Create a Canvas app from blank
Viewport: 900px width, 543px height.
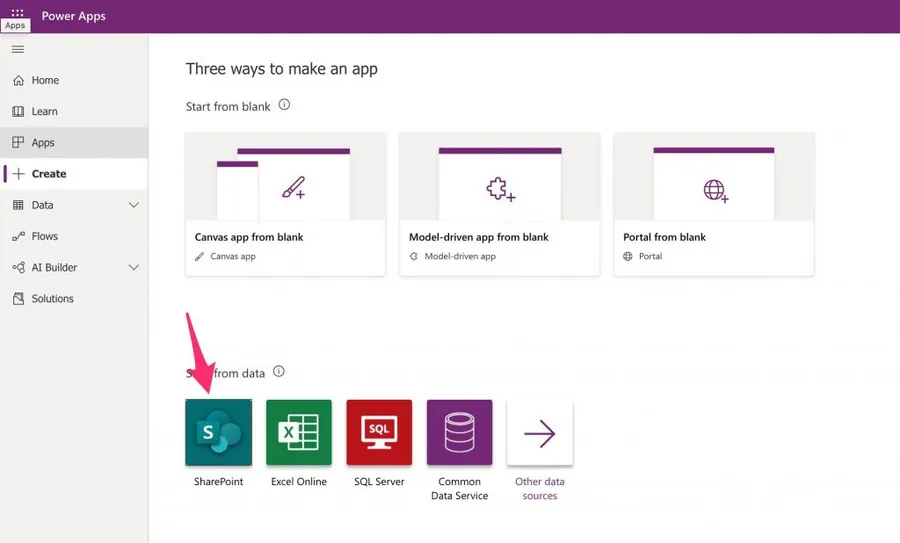(x=285, y=204)
